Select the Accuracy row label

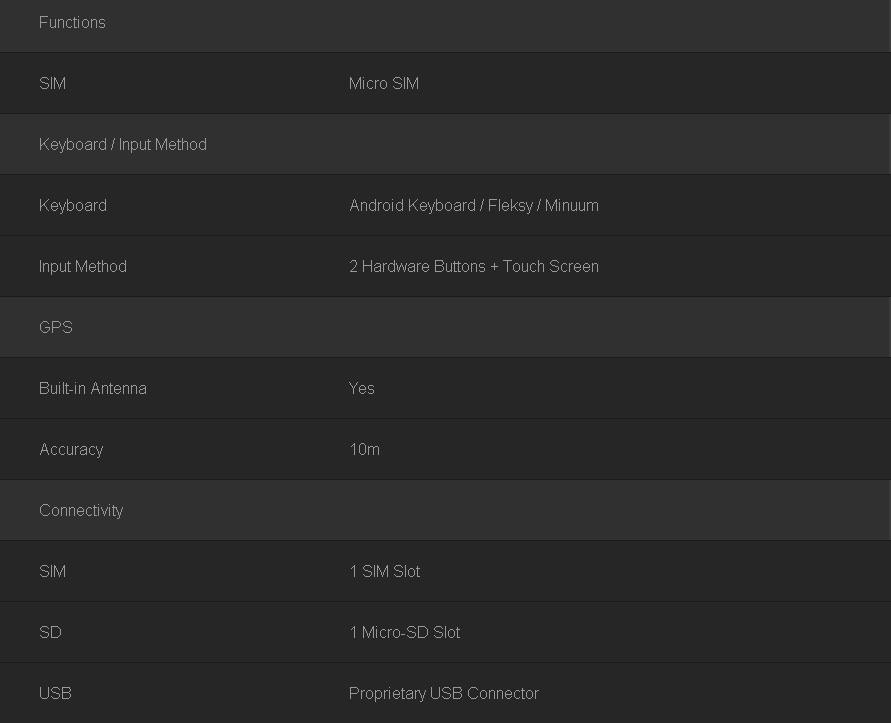(x=71, y=449)
